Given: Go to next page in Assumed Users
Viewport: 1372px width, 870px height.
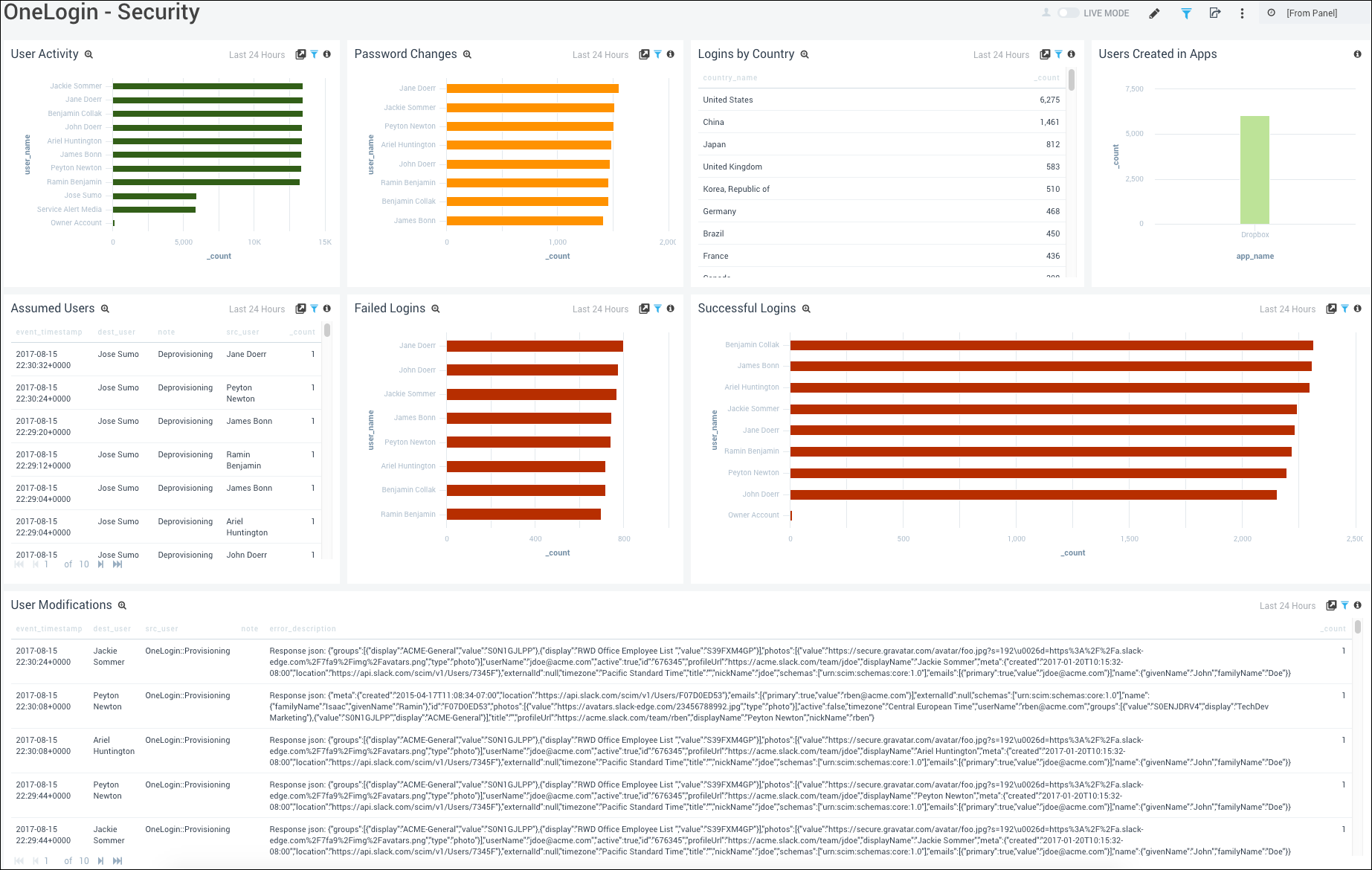Looking at the screenshot, I should point(101,564).
